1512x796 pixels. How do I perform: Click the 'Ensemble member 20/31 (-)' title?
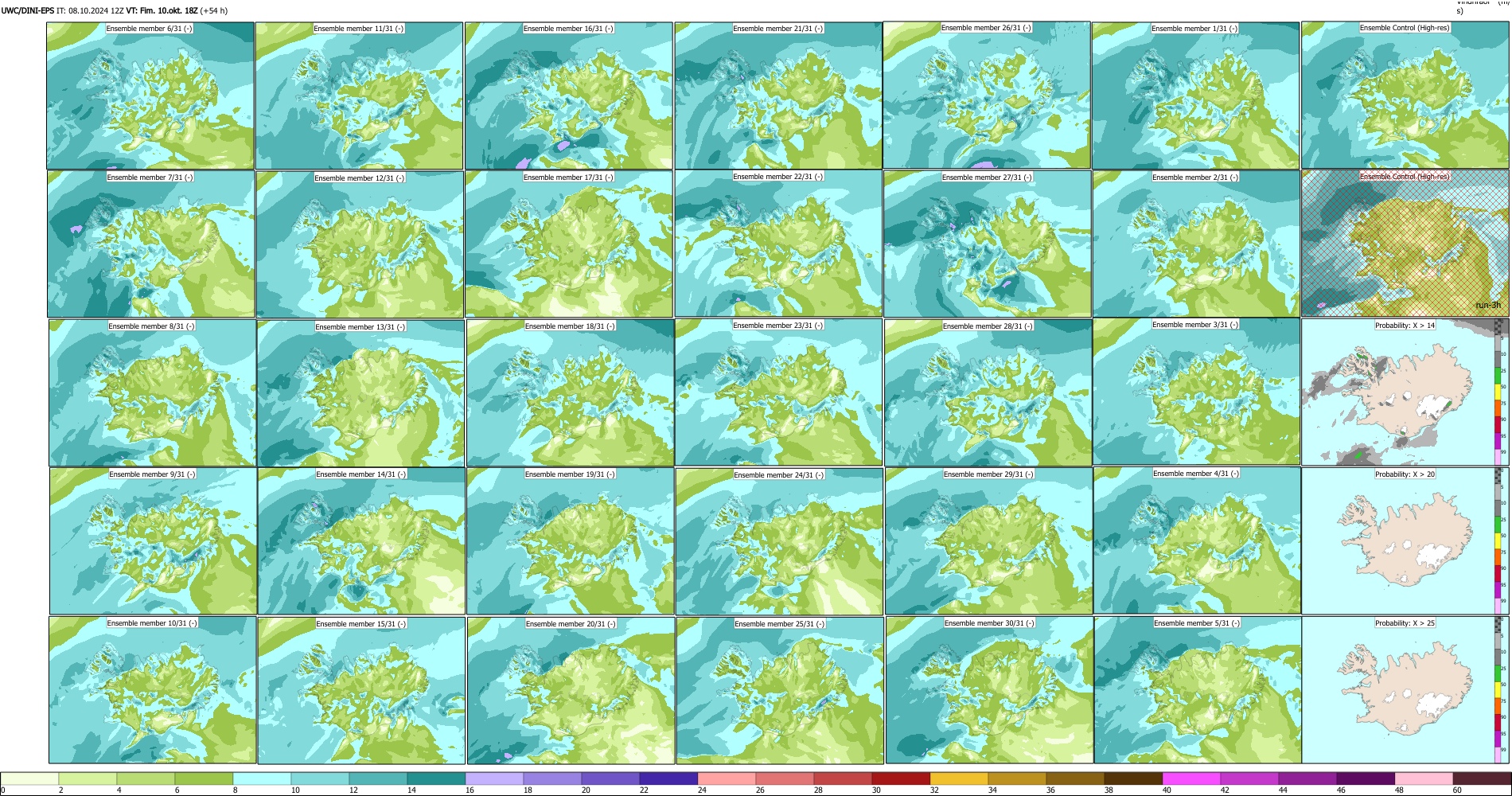pos(571,624)
